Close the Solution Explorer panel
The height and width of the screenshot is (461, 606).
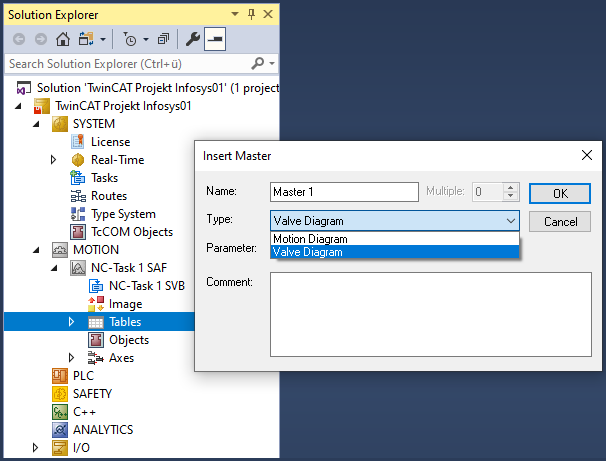[x=268, y=14]
